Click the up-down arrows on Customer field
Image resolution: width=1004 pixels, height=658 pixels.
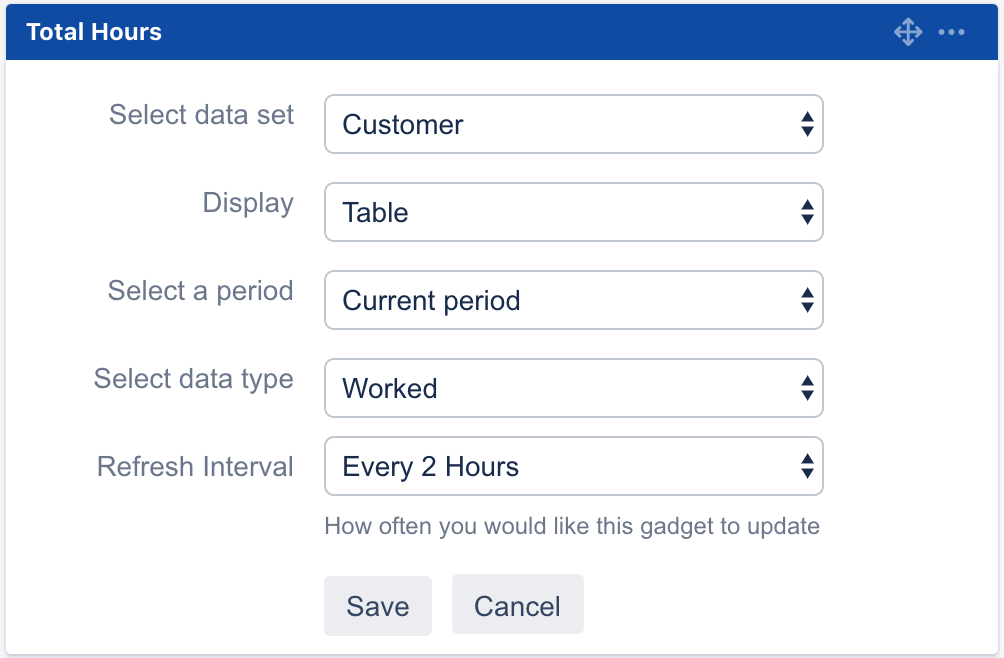tap(807, 124)
